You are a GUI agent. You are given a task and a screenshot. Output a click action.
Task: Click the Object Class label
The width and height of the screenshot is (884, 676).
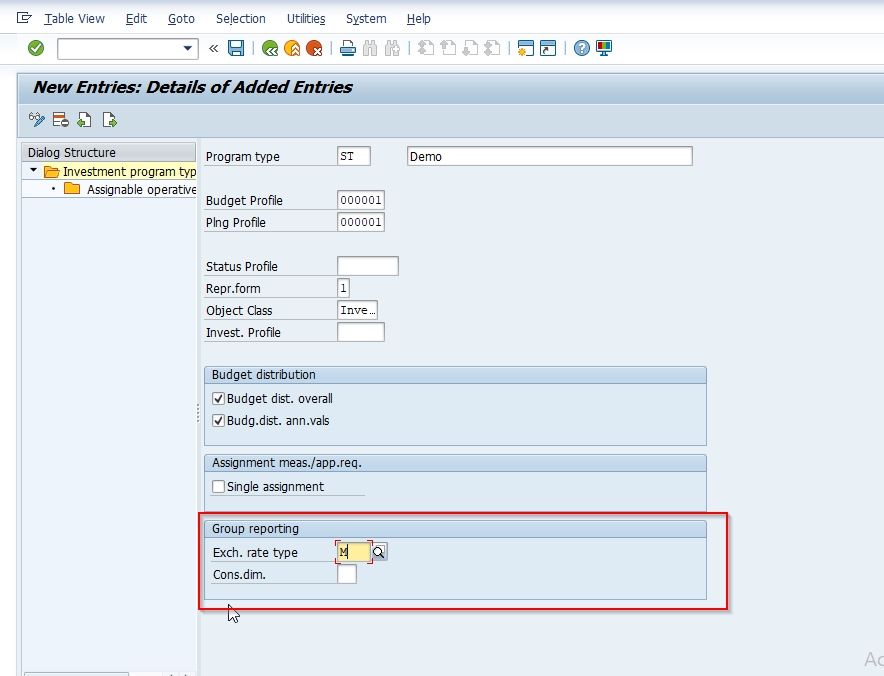tap(239, 311)
